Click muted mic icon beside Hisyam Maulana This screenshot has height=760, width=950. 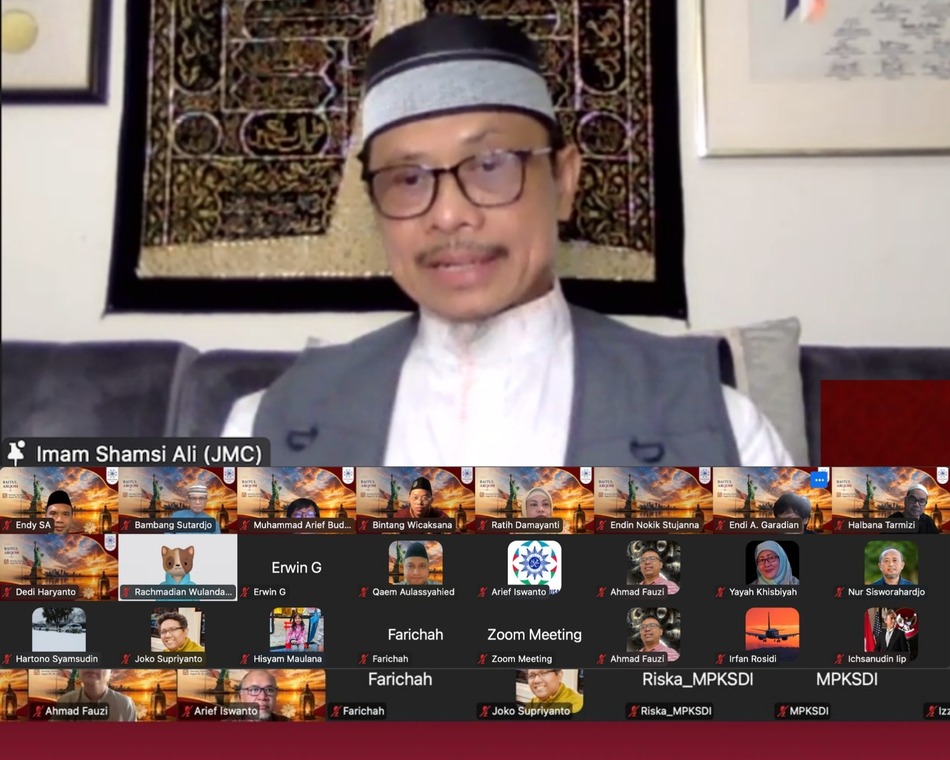(x=245, y=659)
